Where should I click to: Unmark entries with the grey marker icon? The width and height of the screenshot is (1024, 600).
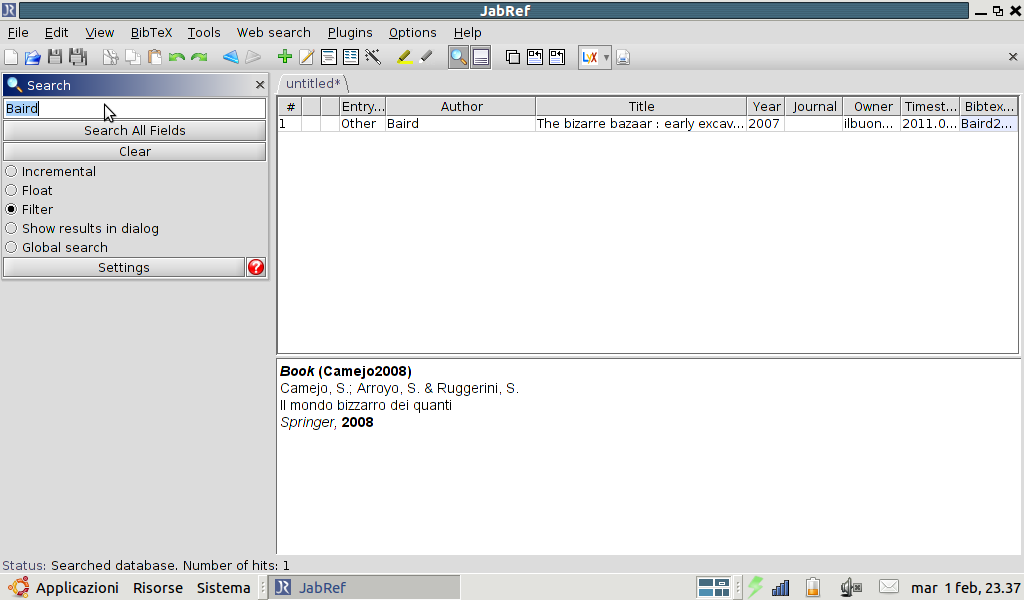click(426, 57)
